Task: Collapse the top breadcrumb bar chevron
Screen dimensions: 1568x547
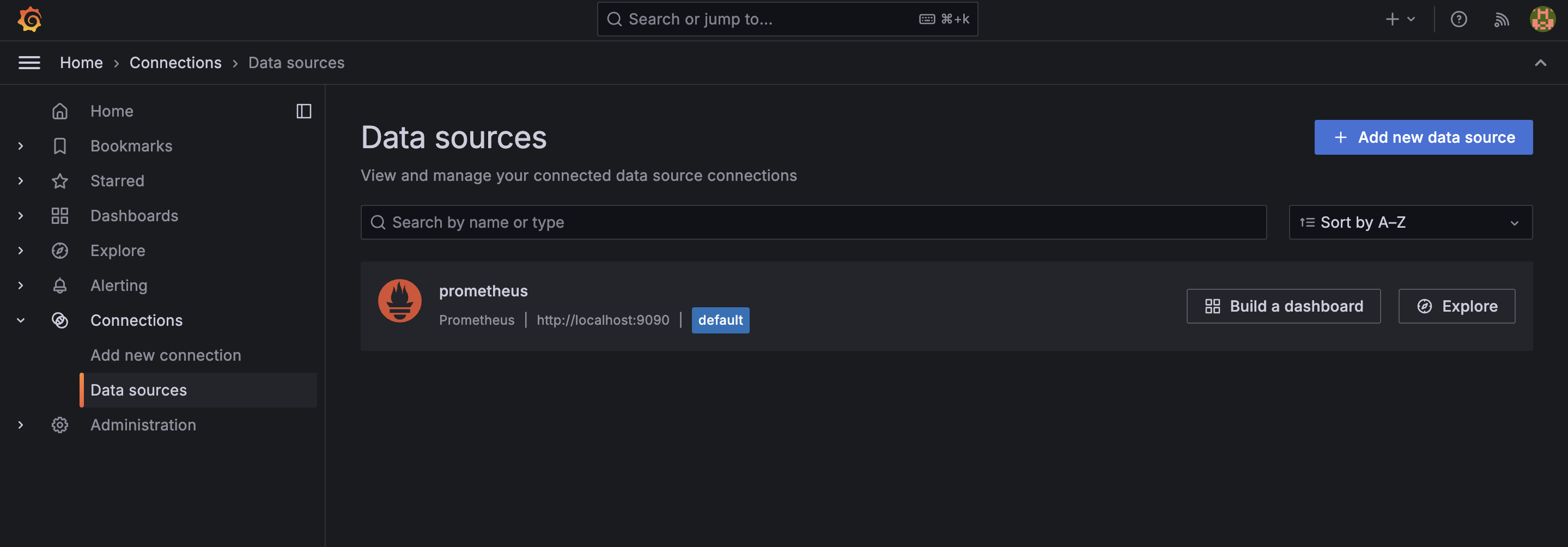Action: point(1540,63)
